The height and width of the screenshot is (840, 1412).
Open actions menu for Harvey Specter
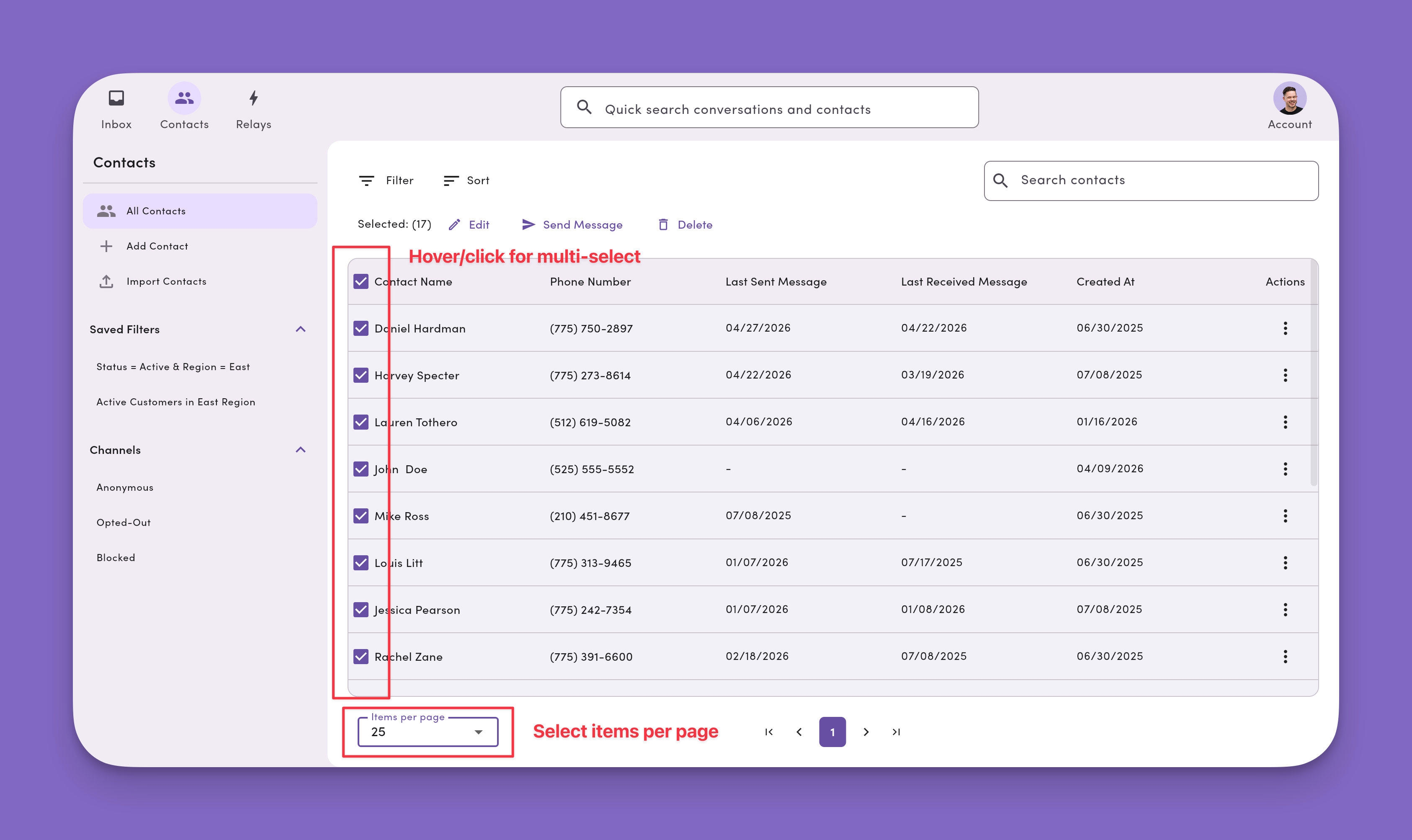coord(1285,375)
